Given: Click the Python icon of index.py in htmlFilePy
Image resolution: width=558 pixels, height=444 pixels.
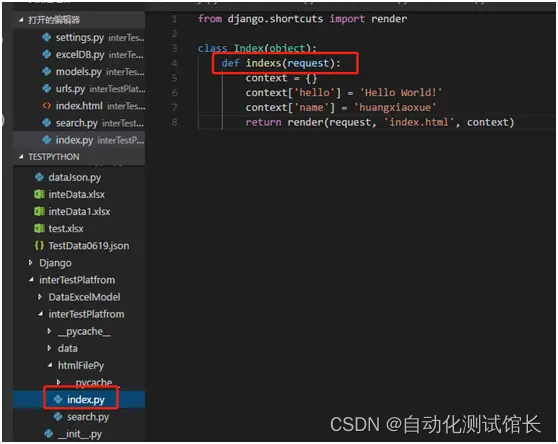Looking at the screenshot, I should [58, 400].
